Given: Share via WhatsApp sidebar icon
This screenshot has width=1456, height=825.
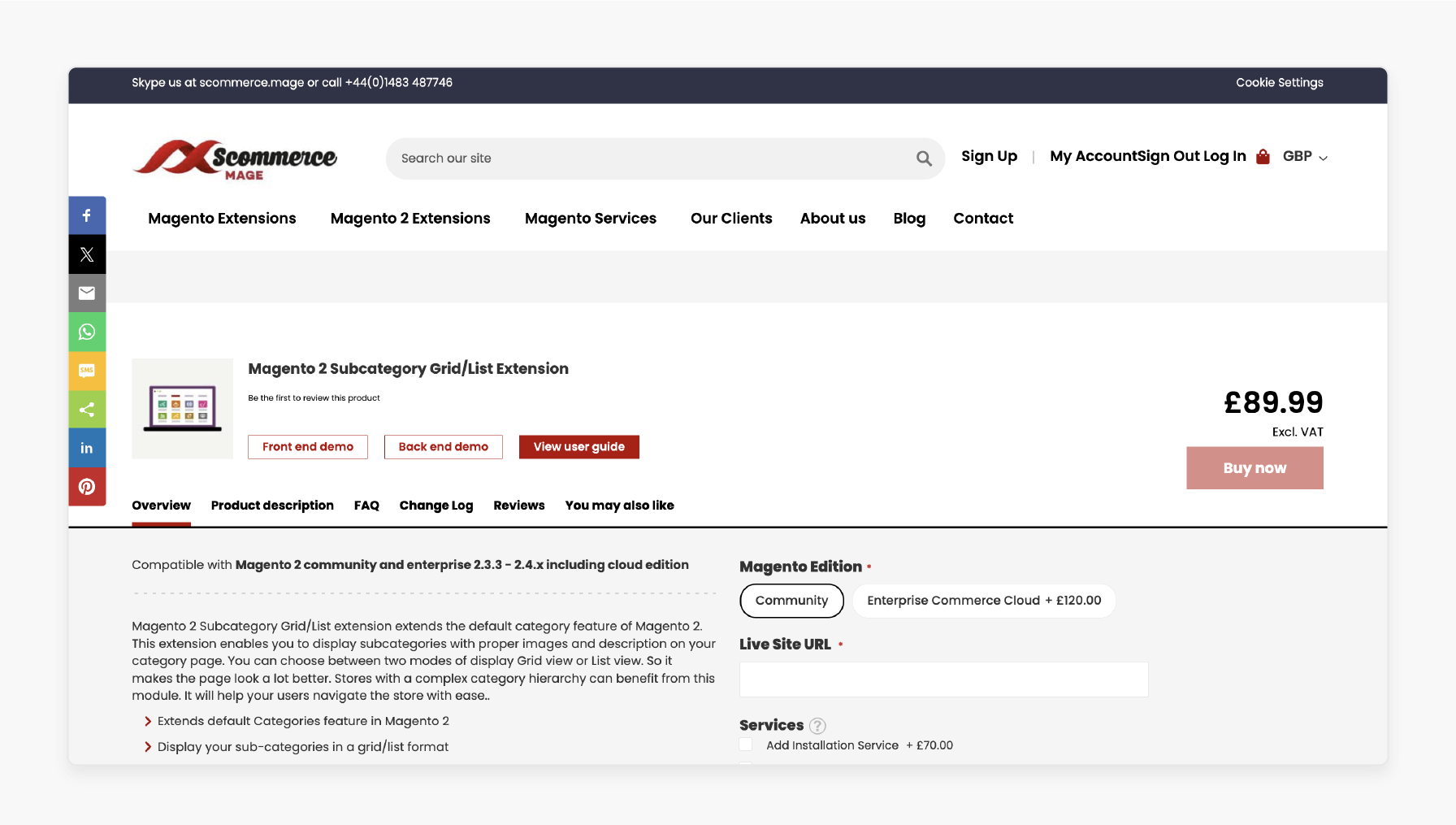Looking at the screenshot, I should pos(87,332).
